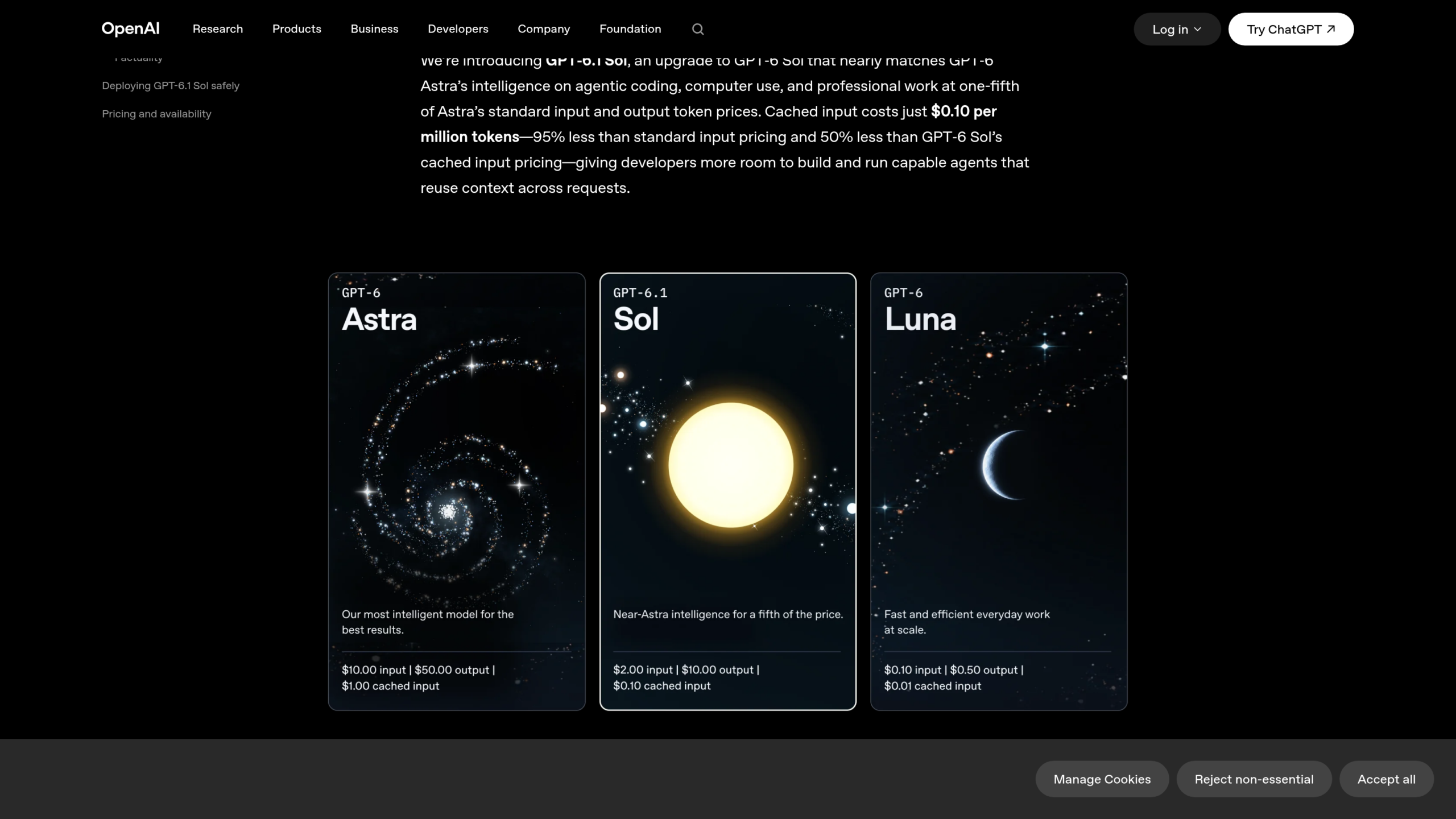Click 'Fast and efficient everyday work at scale.'

[967, 622]
